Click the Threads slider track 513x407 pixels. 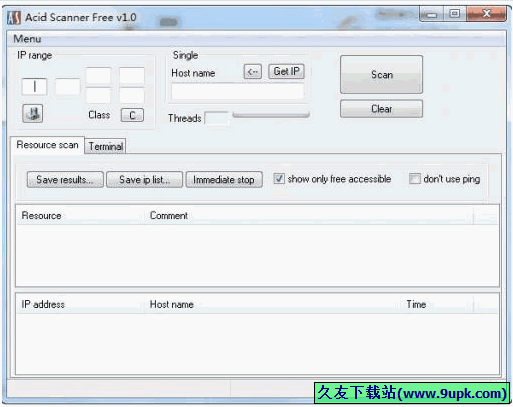coord(271,115)
